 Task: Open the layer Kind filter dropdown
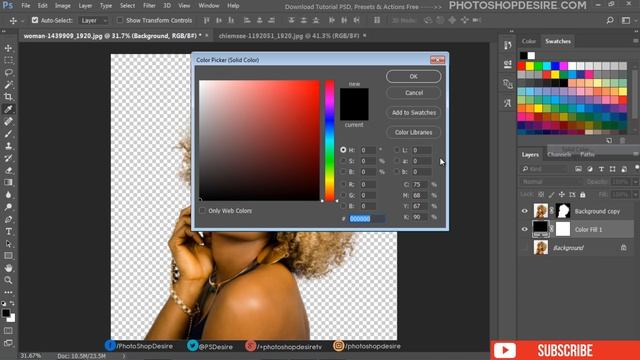[x=545, y=169]
